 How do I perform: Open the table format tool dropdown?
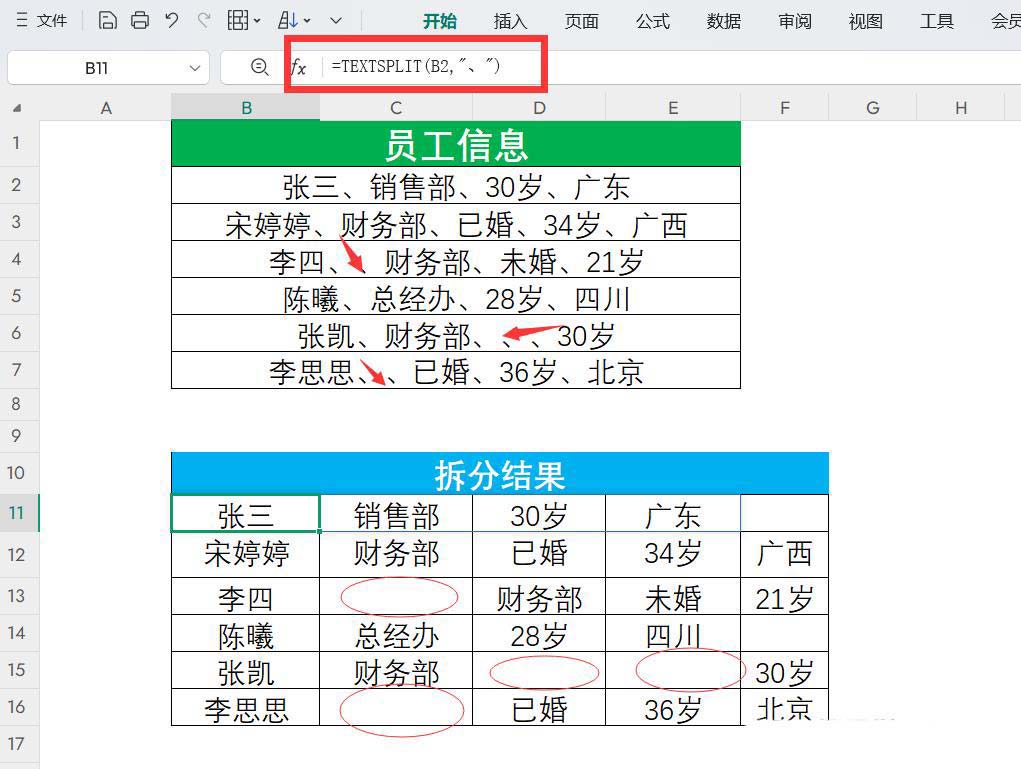coord(244,20)
